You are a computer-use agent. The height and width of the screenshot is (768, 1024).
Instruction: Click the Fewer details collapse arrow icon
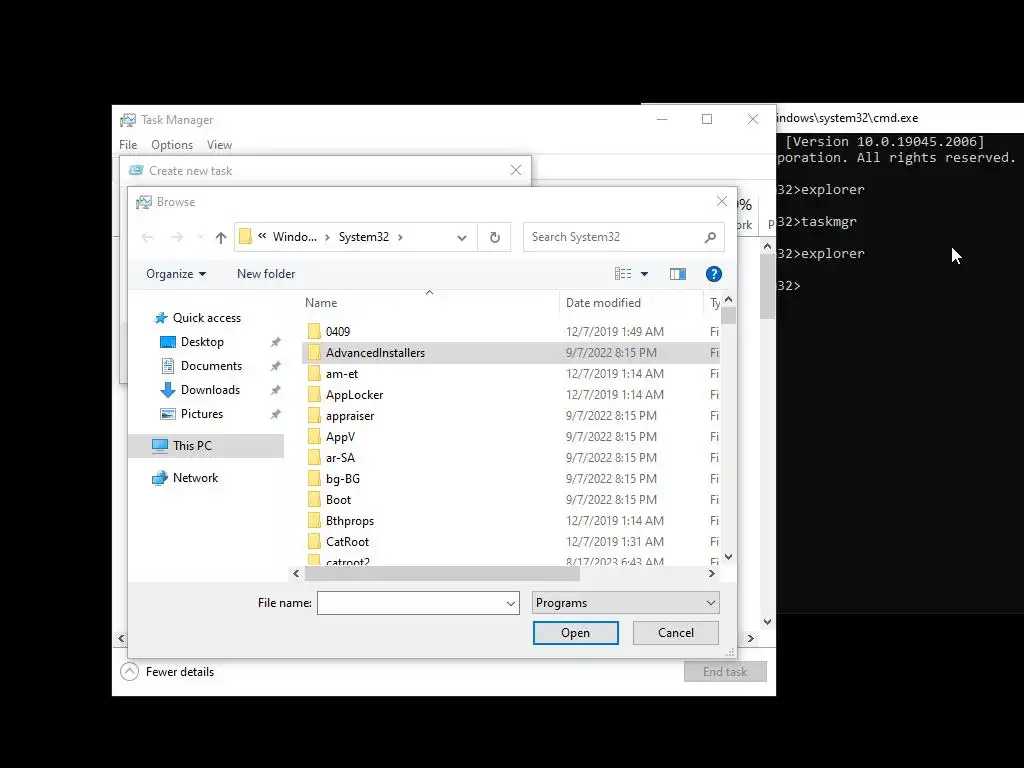click(x=129, y=672)
